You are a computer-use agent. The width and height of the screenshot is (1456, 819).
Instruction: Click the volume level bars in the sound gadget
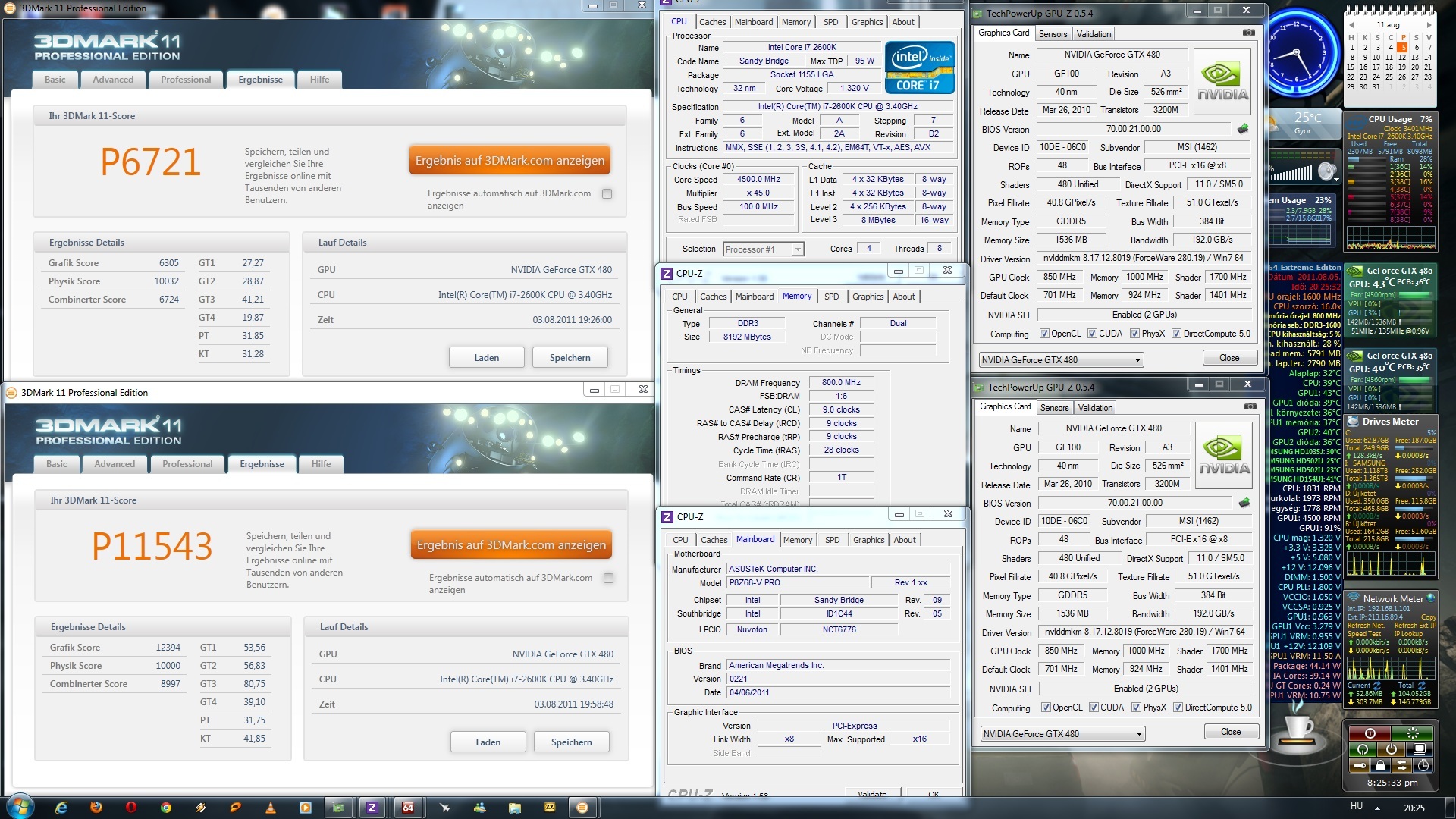(1291, 174)
